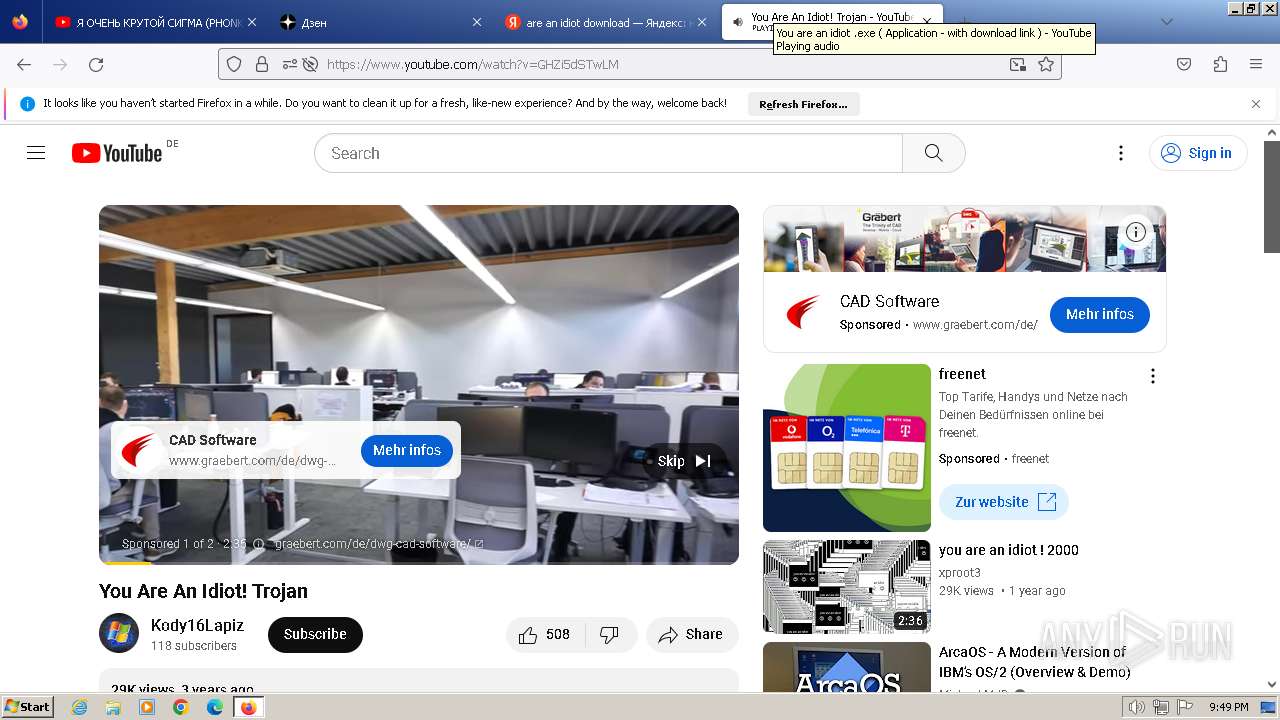Toggle picture-in-picture from address bar
The image size is (1280, 720).
click(1017, 64)
